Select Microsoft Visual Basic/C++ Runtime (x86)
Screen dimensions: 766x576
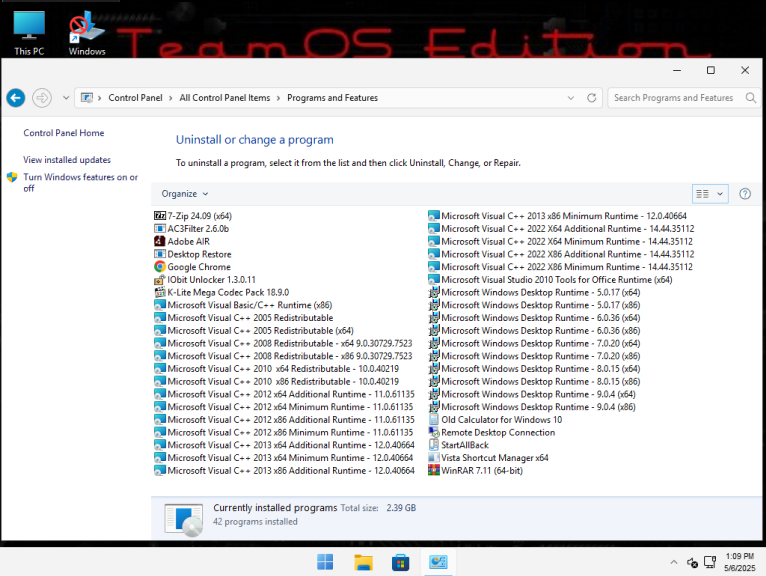[243, 305]
